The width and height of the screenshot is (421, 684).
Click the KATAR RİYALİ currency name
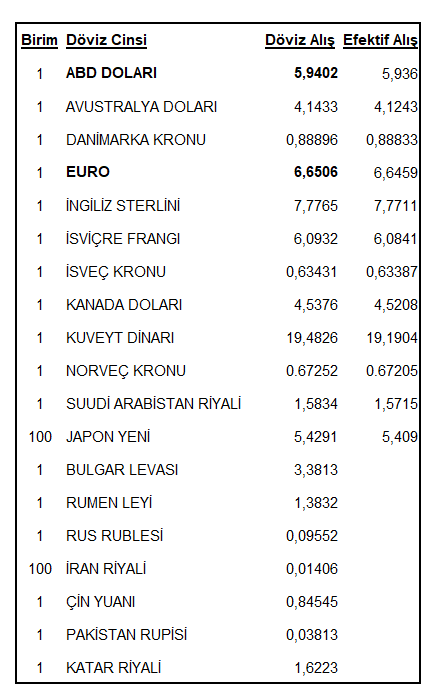pos(113,668)
